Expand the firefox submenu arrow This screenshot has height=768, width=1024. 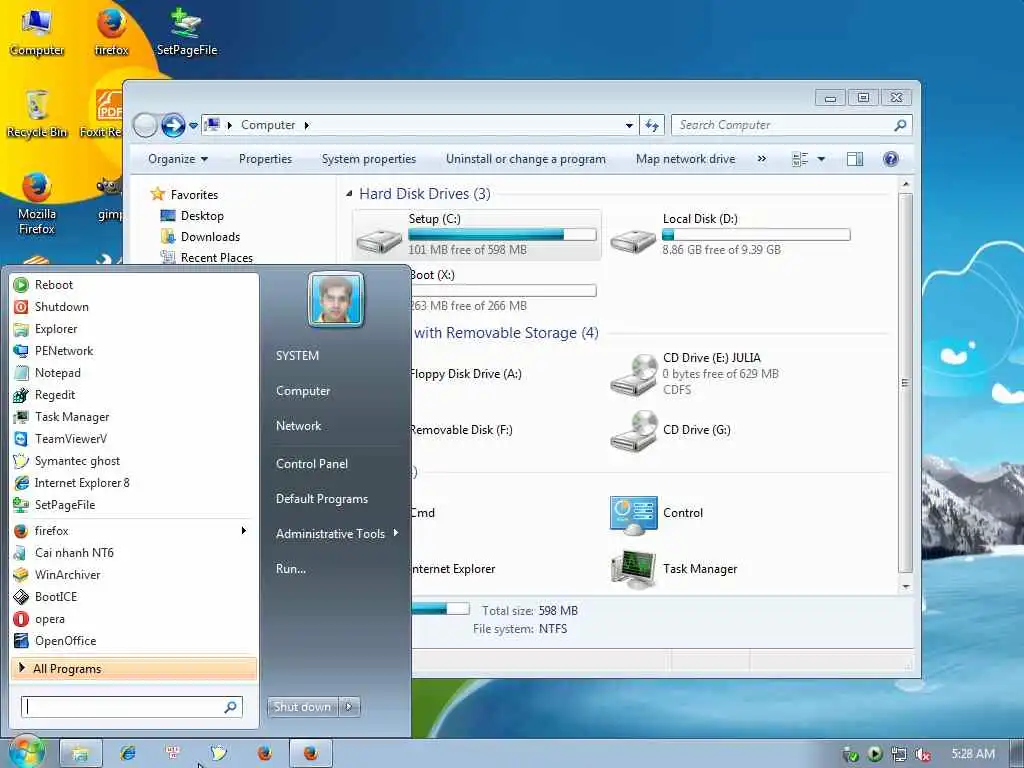[244, 530]
